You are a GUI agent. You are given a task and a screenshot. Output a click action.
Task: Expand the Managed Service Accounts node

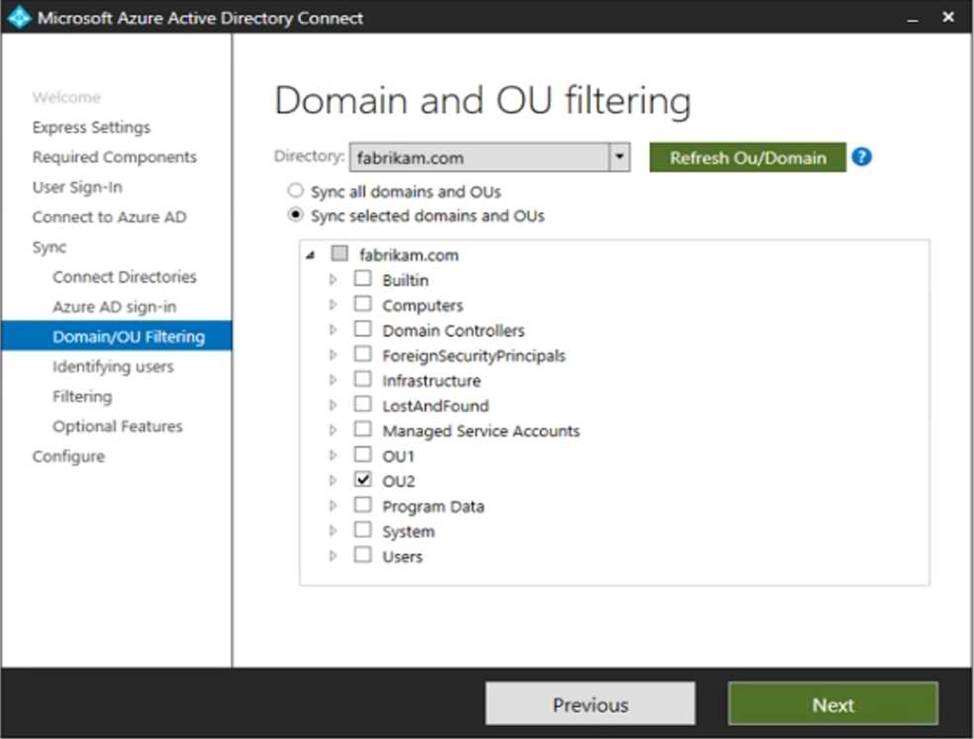coord(333,430)
